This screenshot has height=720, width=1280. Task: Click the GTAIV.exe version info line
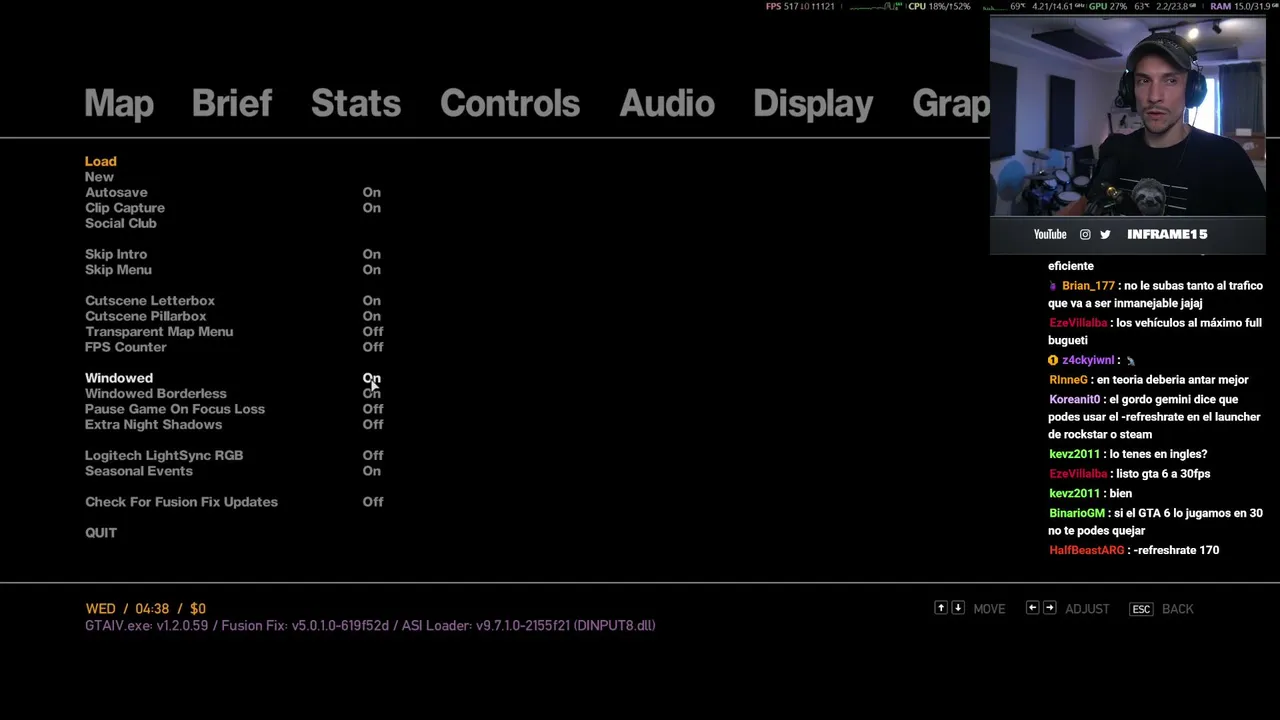click(370, 626)
